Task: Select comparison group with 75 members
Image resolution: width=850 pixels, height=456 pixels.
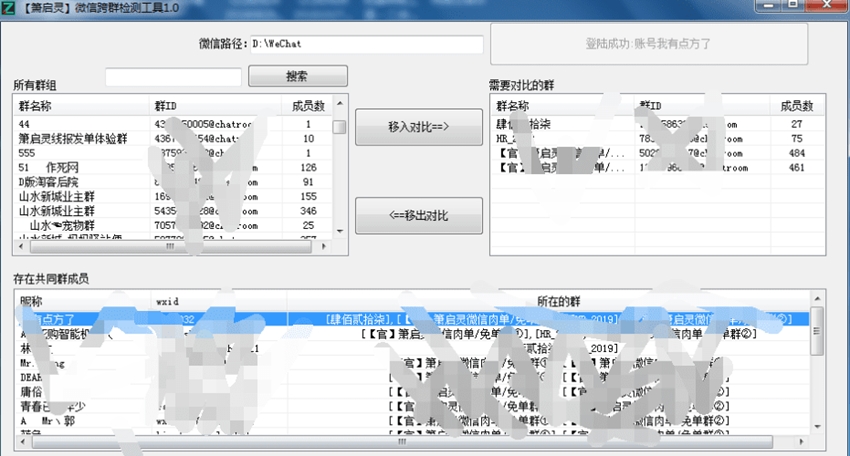Action: (658, 139)
